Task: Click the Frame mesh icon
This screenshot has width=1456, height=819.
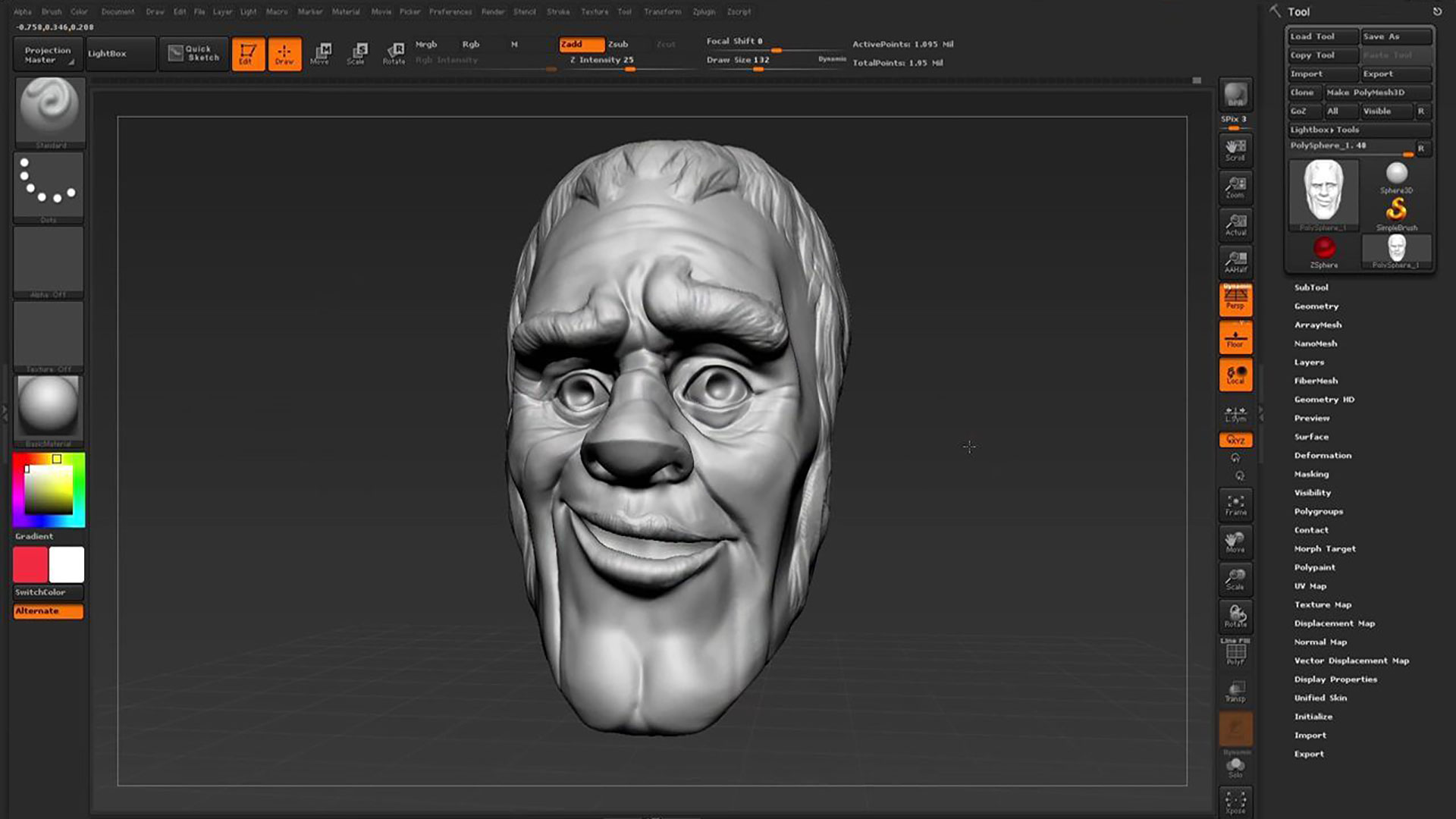Action: [x=1235, y=505]
